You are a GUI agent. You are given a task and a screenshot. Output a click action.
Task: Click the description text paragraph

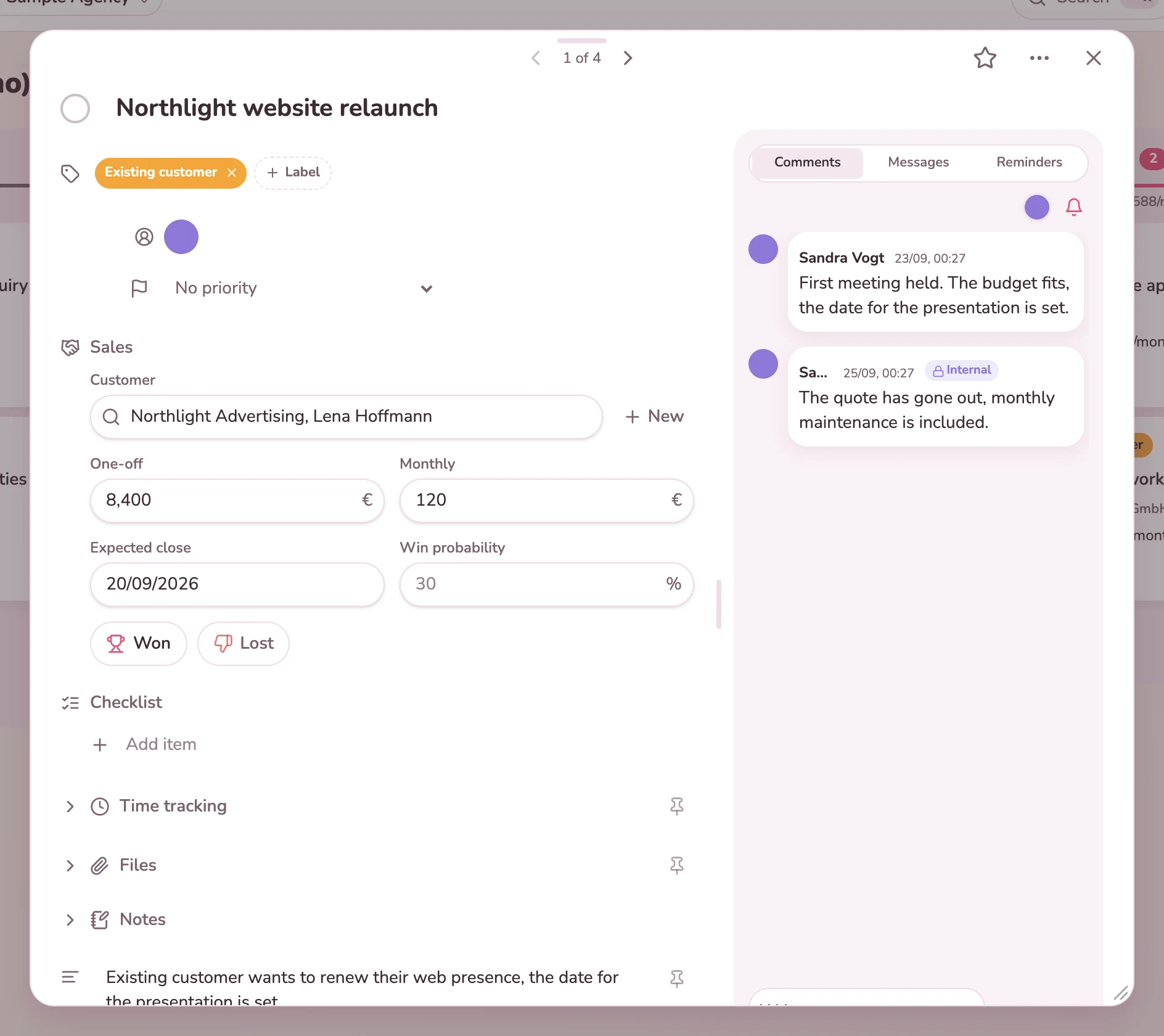click(x=363, y=988)
